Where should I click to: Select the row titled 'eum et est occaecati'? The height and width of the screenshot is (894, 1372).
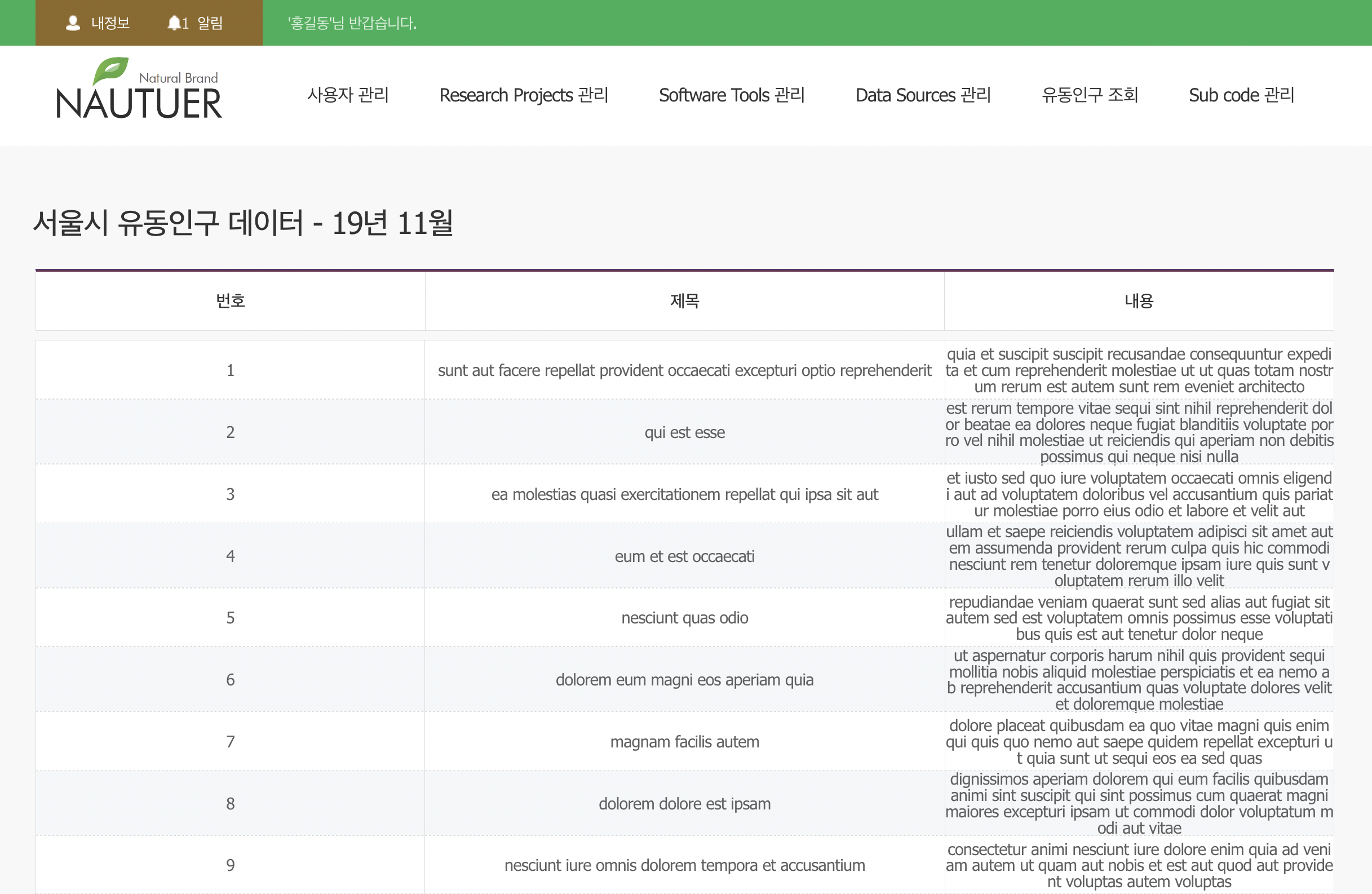684,556
